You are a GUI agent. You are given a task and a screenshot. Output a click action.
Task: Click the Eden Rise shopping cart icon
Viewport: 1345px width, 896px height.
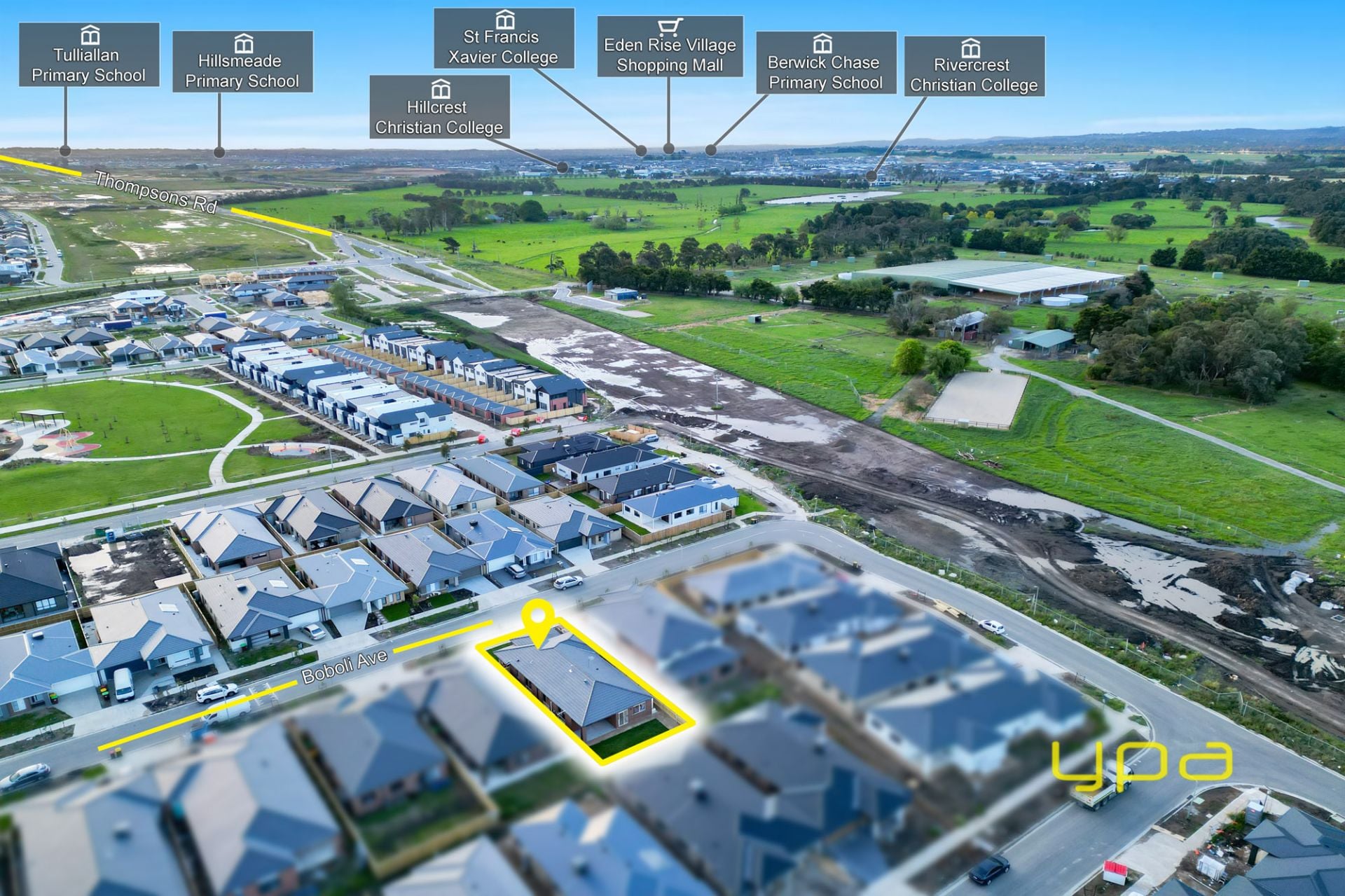[x=670, y=27]
